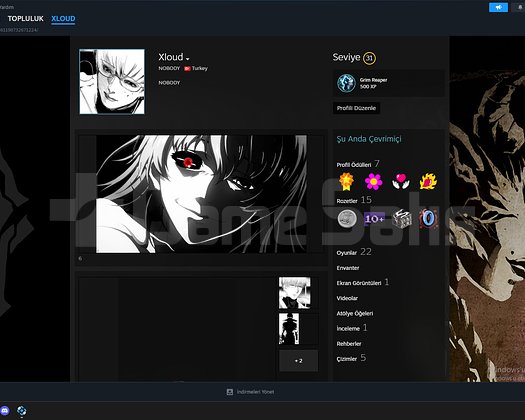Viewport: 525px width, 420px height.
Task: Click the silver cube badge icon
Action: (x=401, y=219)
